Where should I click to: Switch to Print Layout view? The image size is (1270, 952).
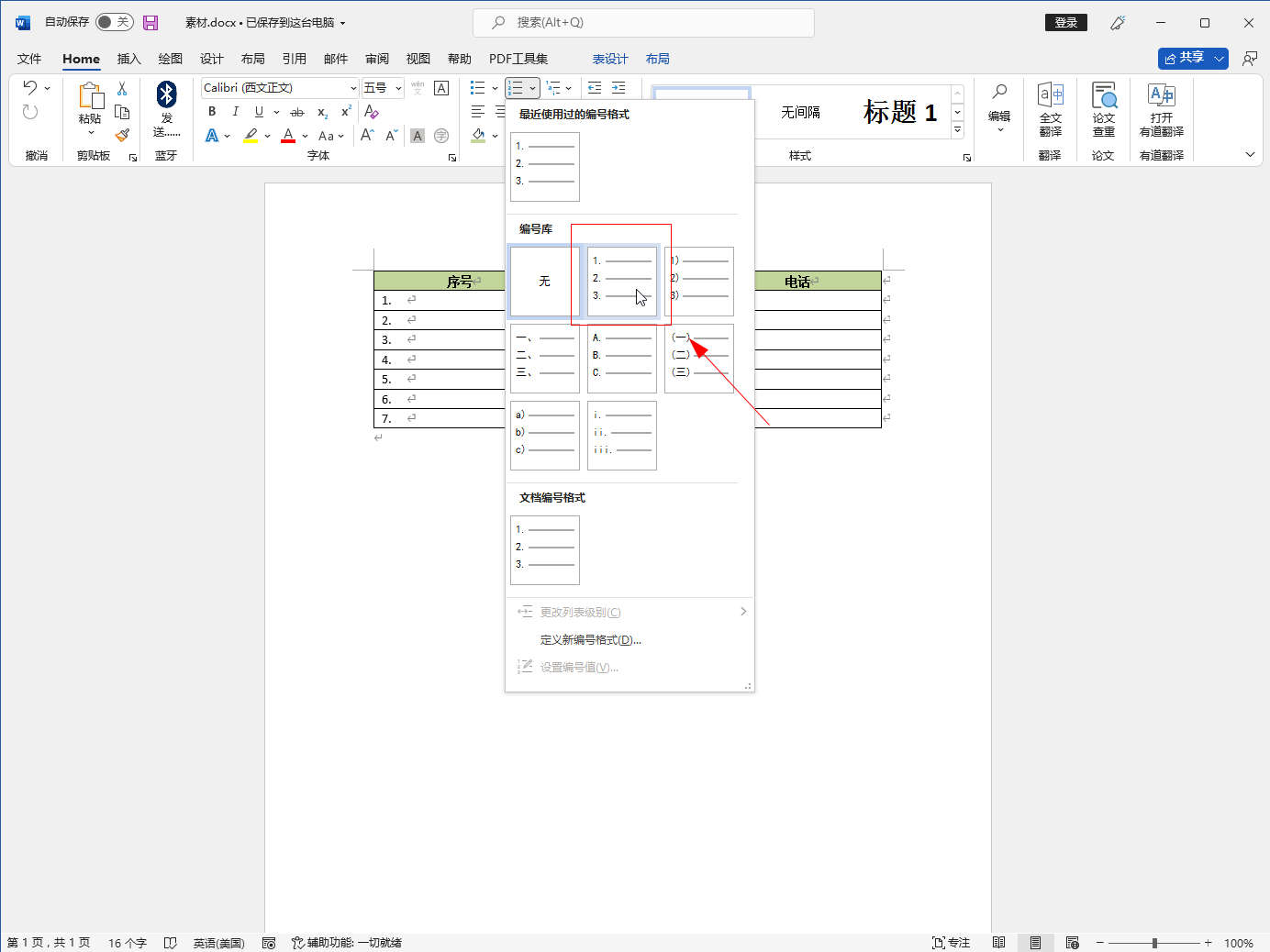1035,943
